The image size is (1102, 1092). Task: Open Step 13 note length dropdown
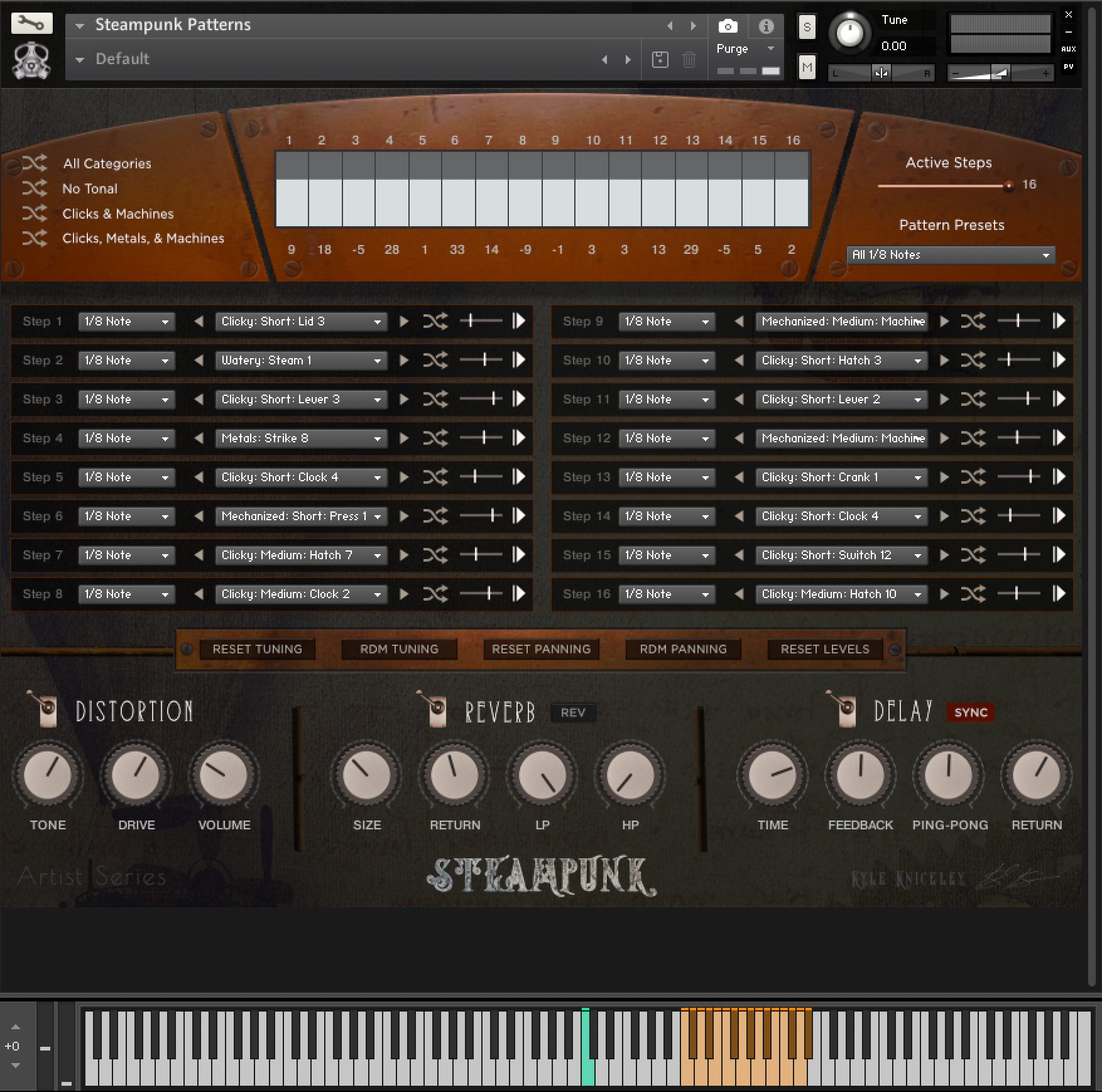[x=667, y=477]
